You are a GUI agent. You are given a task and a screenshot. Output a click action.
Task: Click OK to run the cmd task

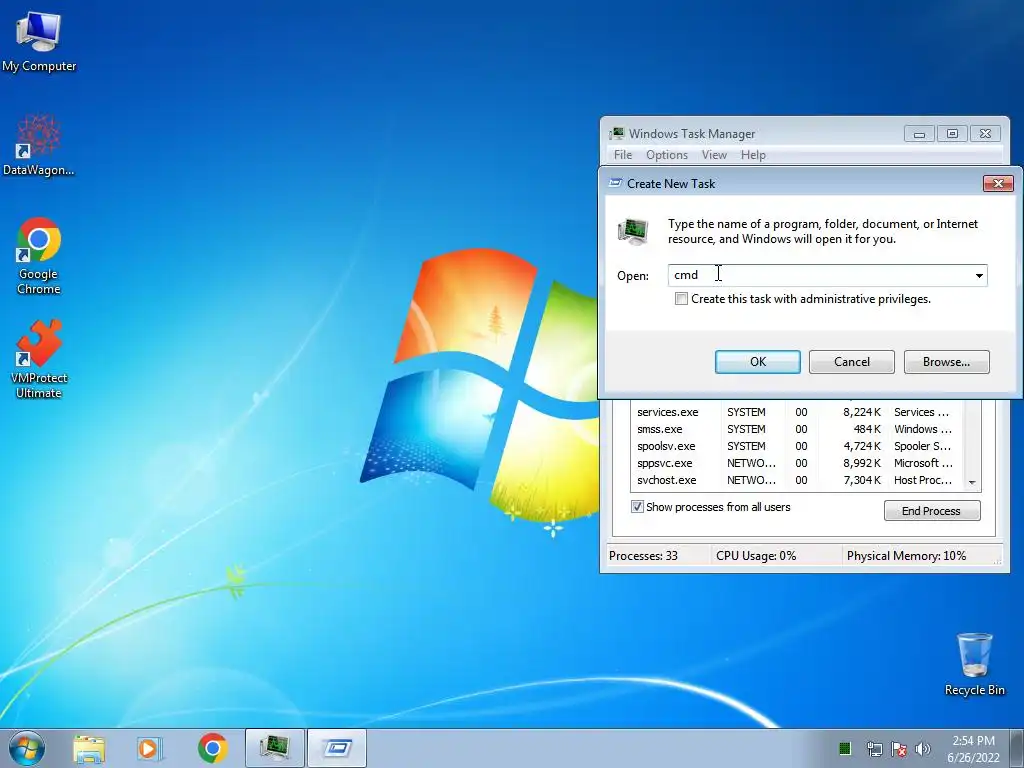(758, 362)
